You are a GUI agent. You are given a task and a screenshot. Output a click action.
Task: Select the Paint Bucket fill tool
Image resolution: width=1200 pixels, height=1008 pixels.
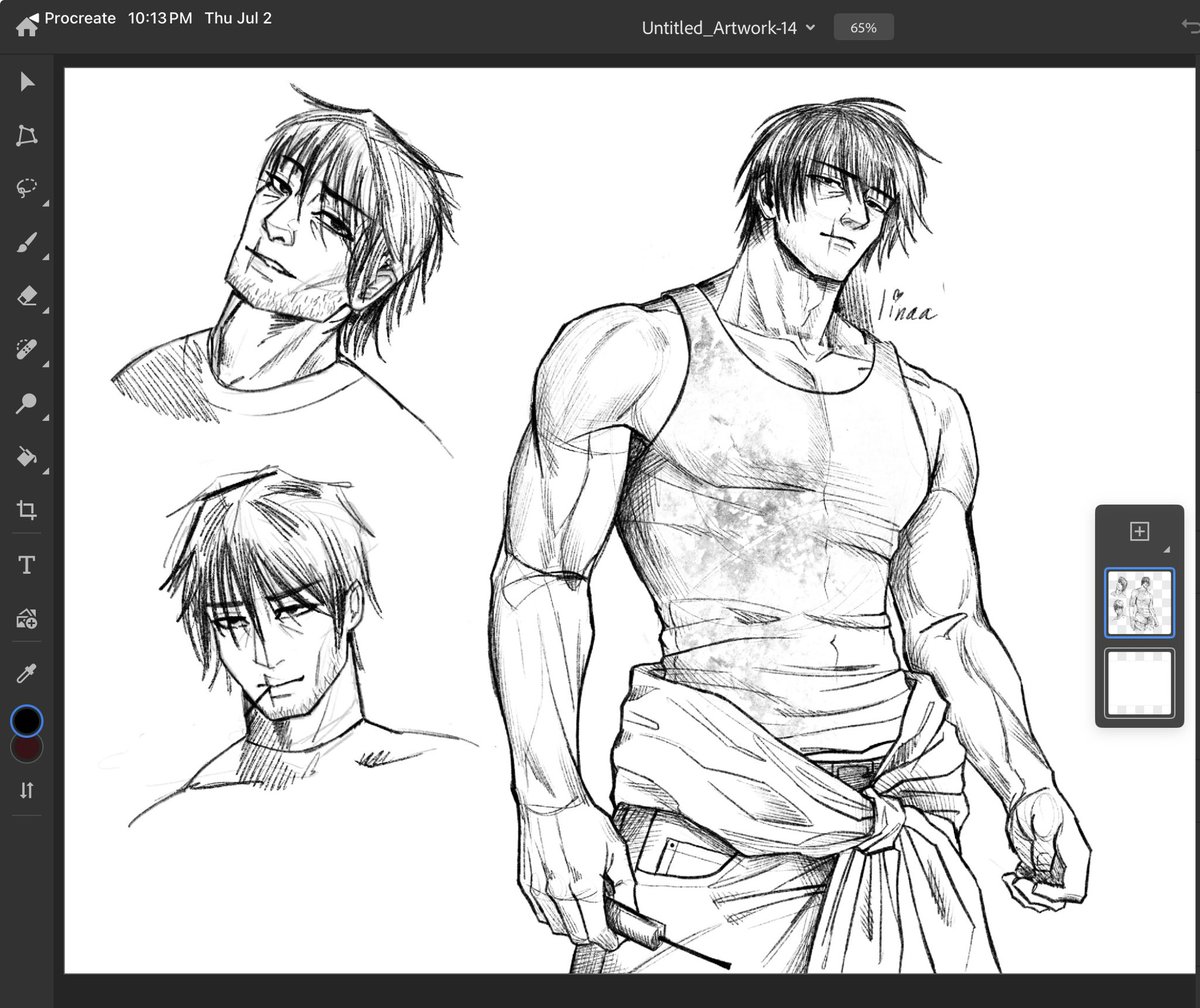pyautogui.click(x=27, y=457)
